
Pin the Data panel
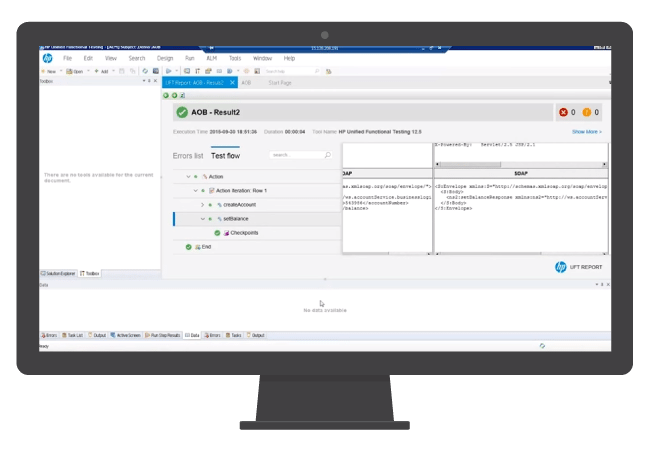click(602, 285)
